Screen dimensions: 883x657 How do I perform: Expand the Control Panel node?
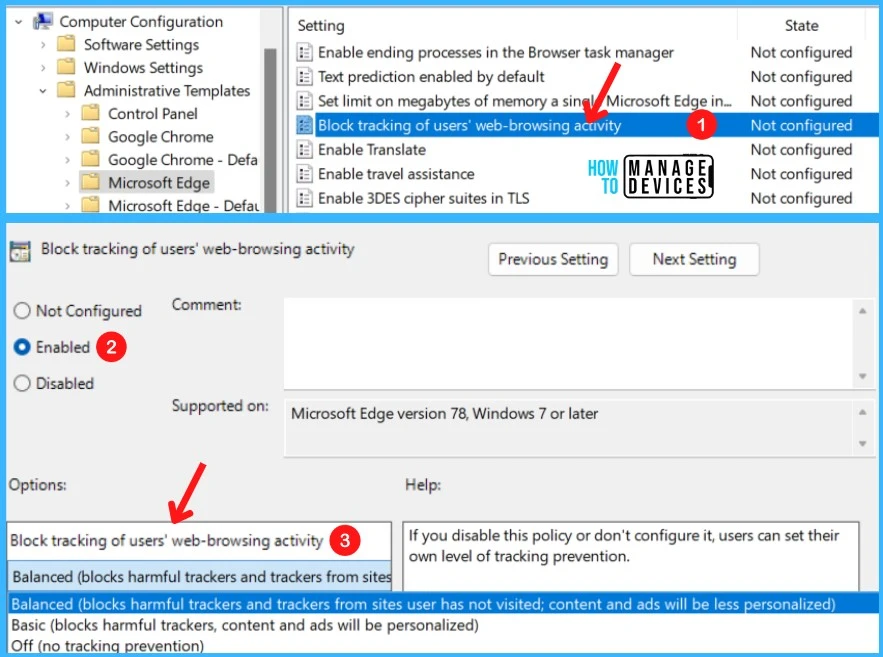coord(68,114)
